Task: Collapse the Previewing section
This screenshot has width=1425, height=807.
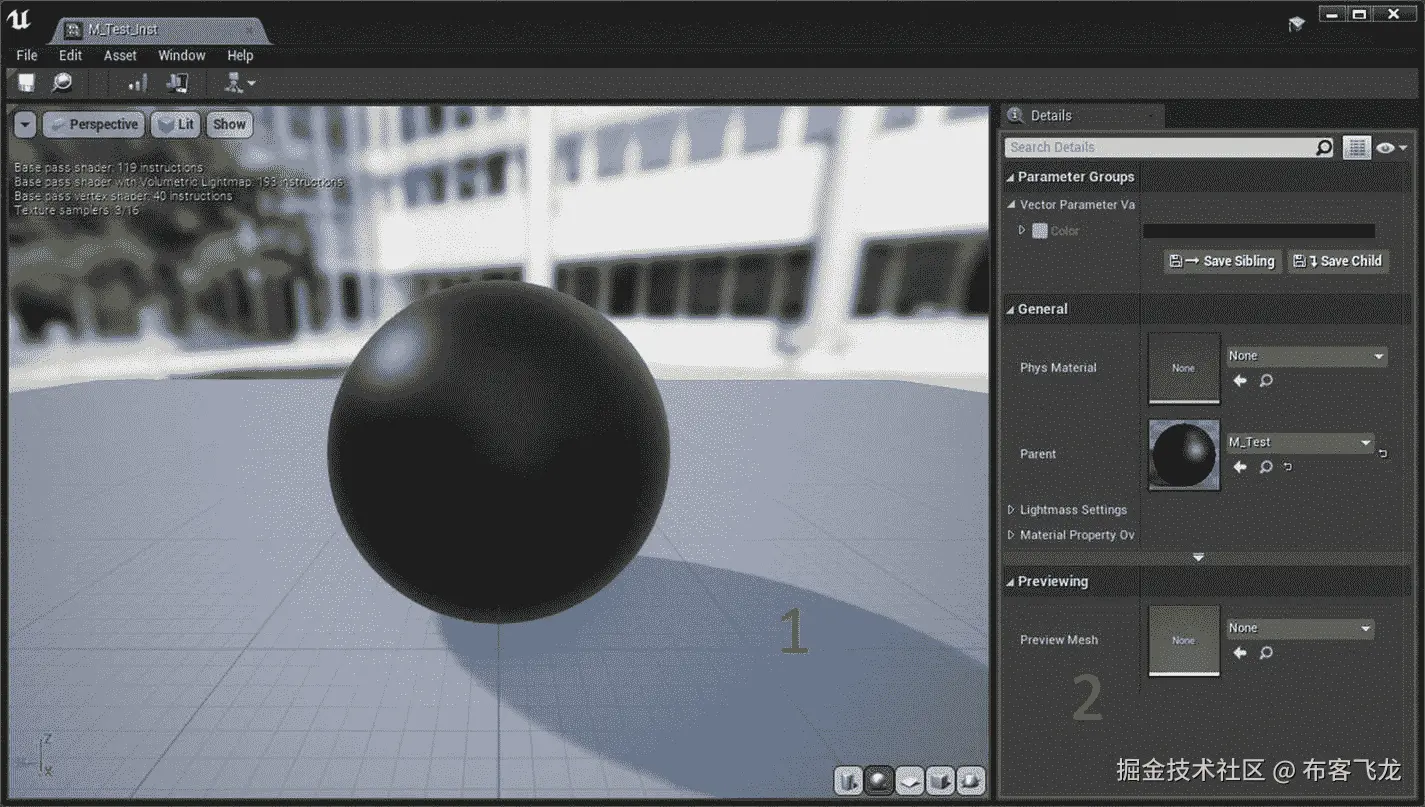Action: coord(1010,582)
